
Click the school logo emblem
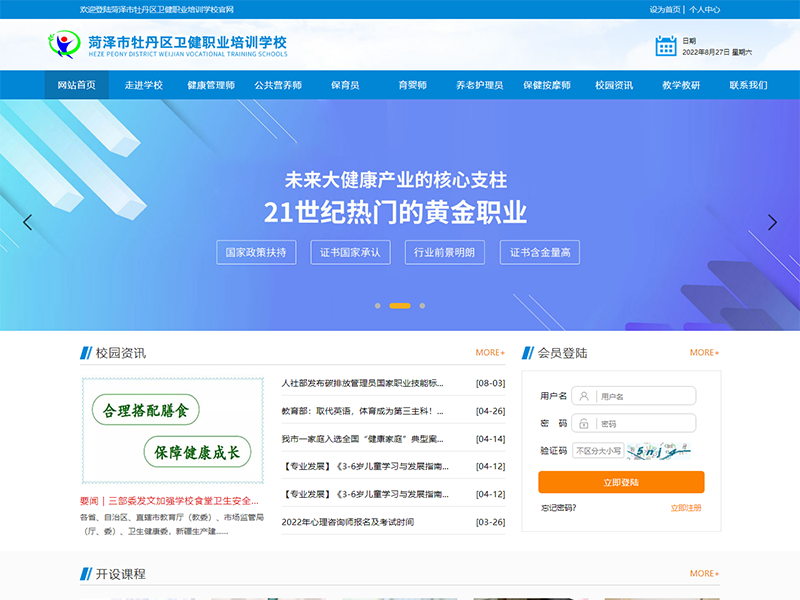point(65,45)
